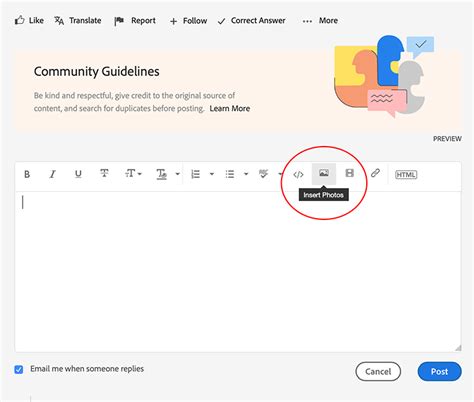Expand the numbered list dropdown arrow

(x=212, y=174)
